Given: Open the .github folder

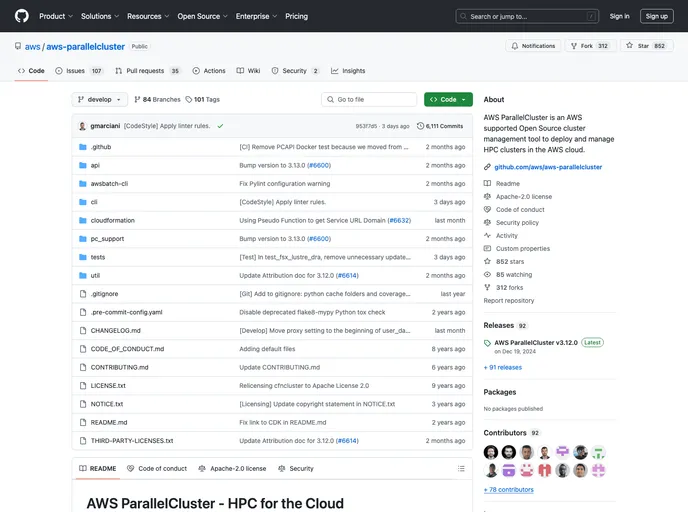Looking at the screenshot, I should (101, 147).
